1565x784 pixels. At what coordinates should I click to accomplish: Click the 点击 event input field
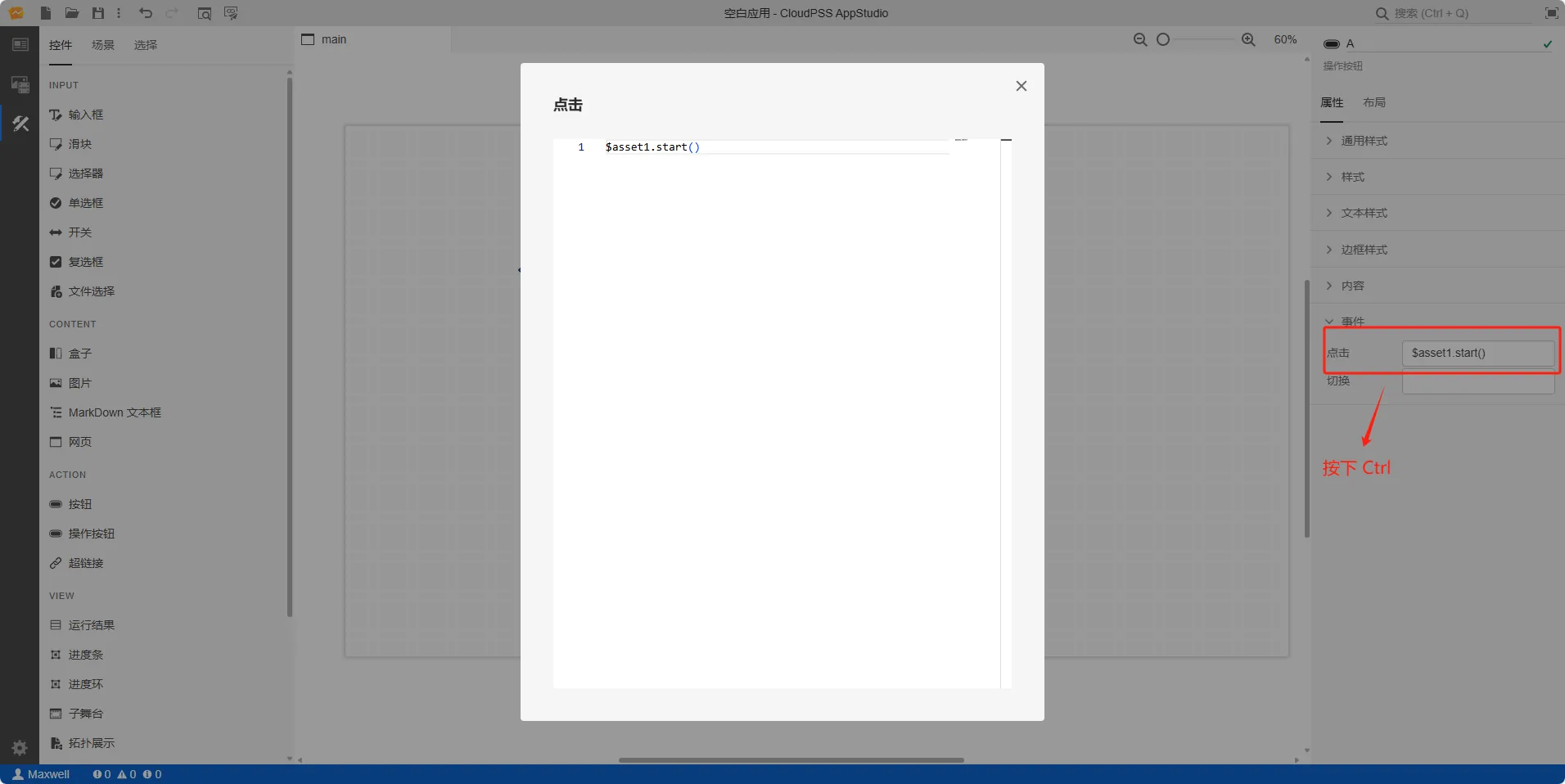pos(1478,353)
